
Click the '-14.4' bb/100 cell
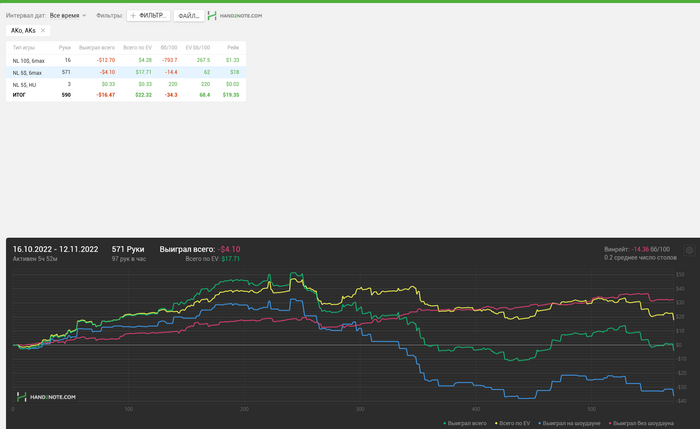click(171, 72)
